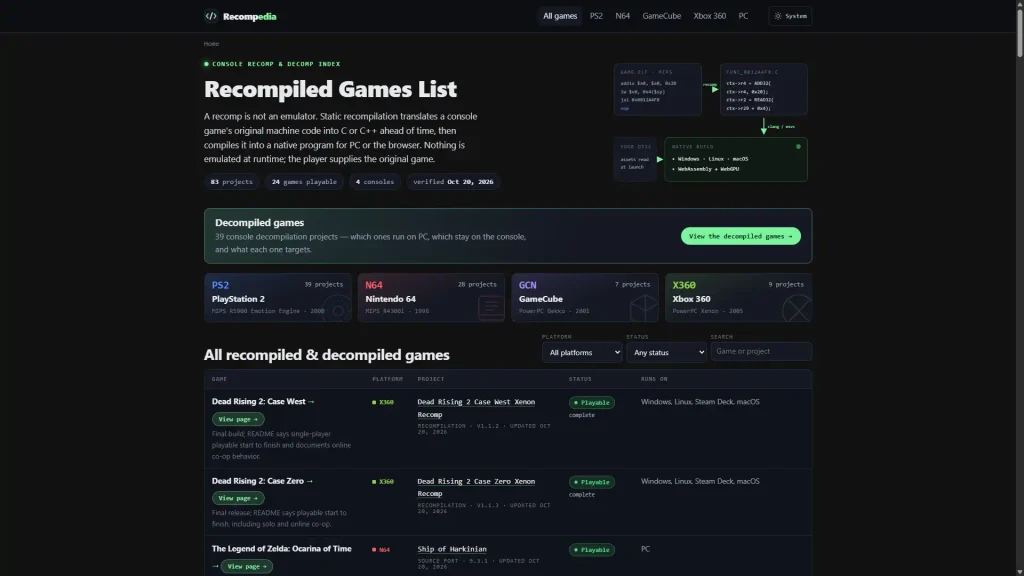1024x576 pixels.
Task: Open the Nintendo 64 platform card
Action: 431,298
